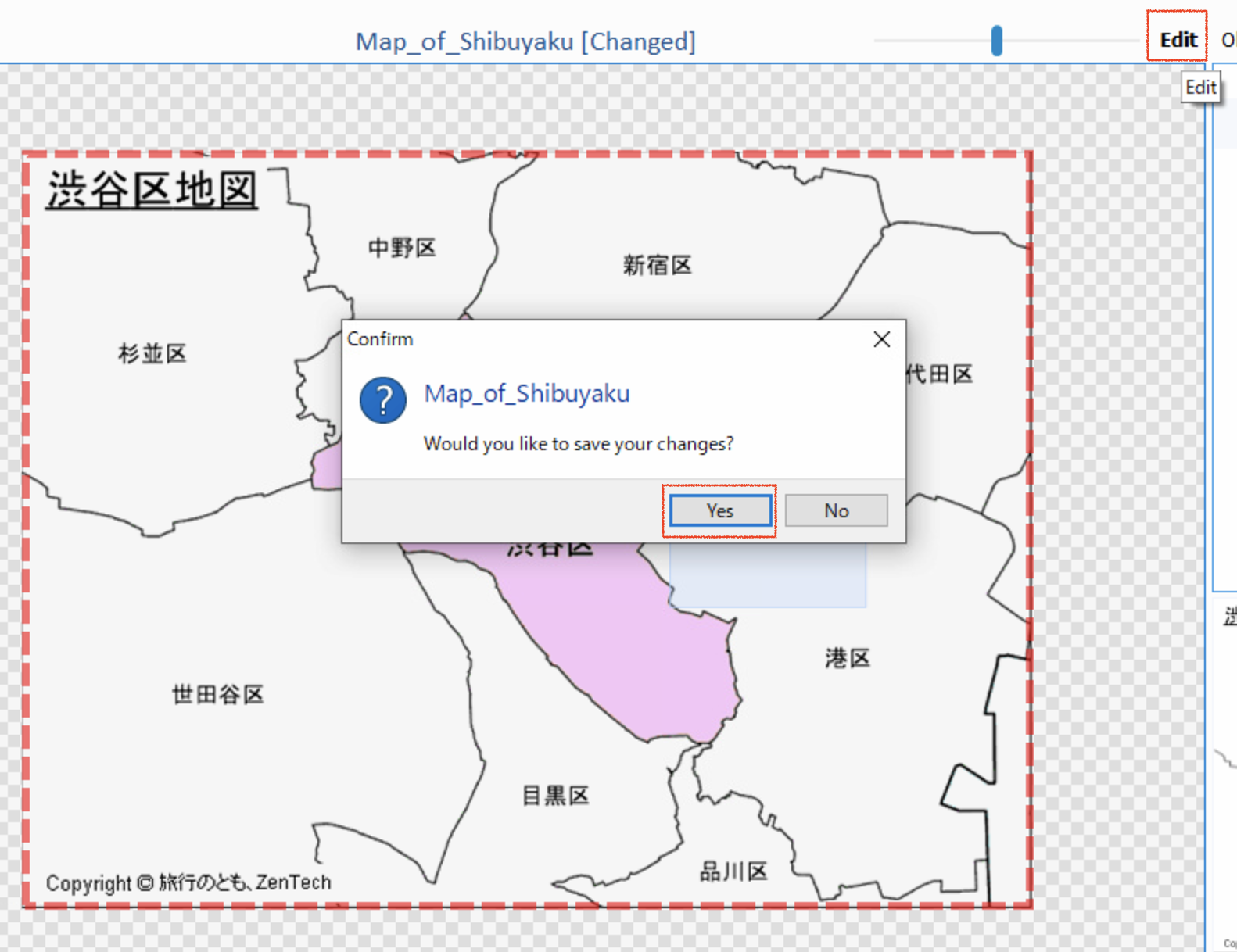This screenshot has height=952, width=1237.
Task: Click the 品川区 label on the map
Action: pos(733,871)
